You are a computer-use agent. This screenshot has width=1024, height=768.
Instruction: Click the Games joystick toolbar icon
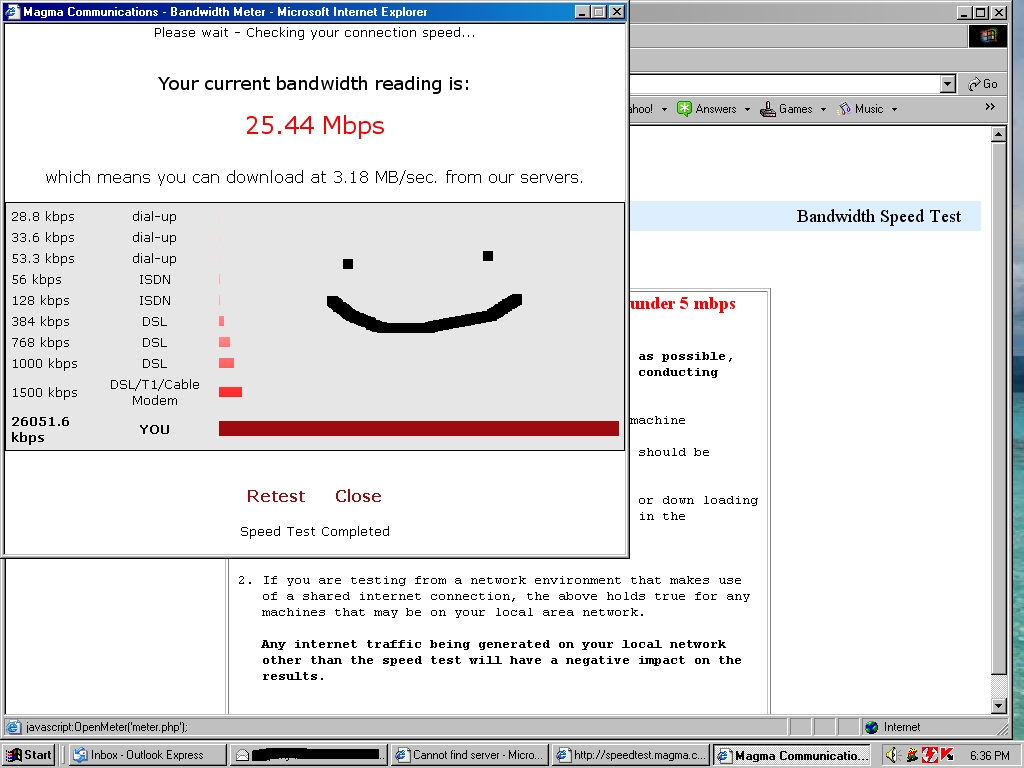pyautogui.click(x=768, y=109)
